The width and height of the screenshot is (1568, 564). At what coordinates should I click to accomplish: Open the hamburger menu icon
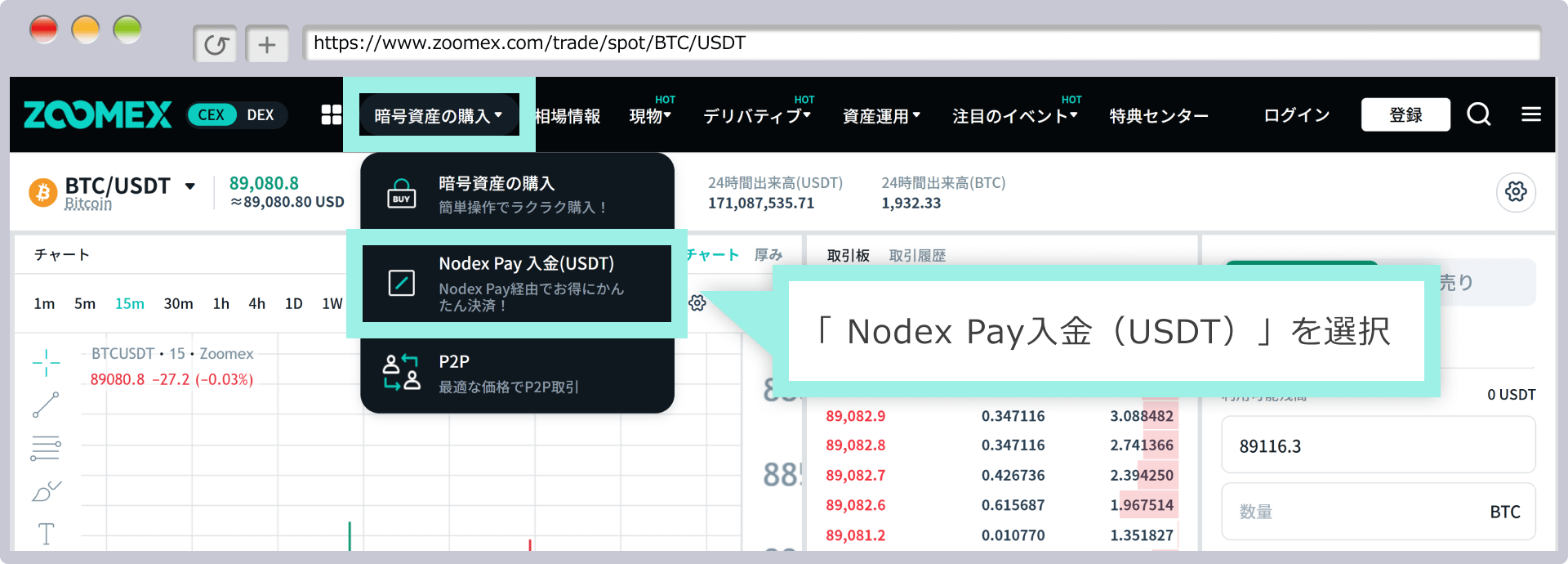1531,114
